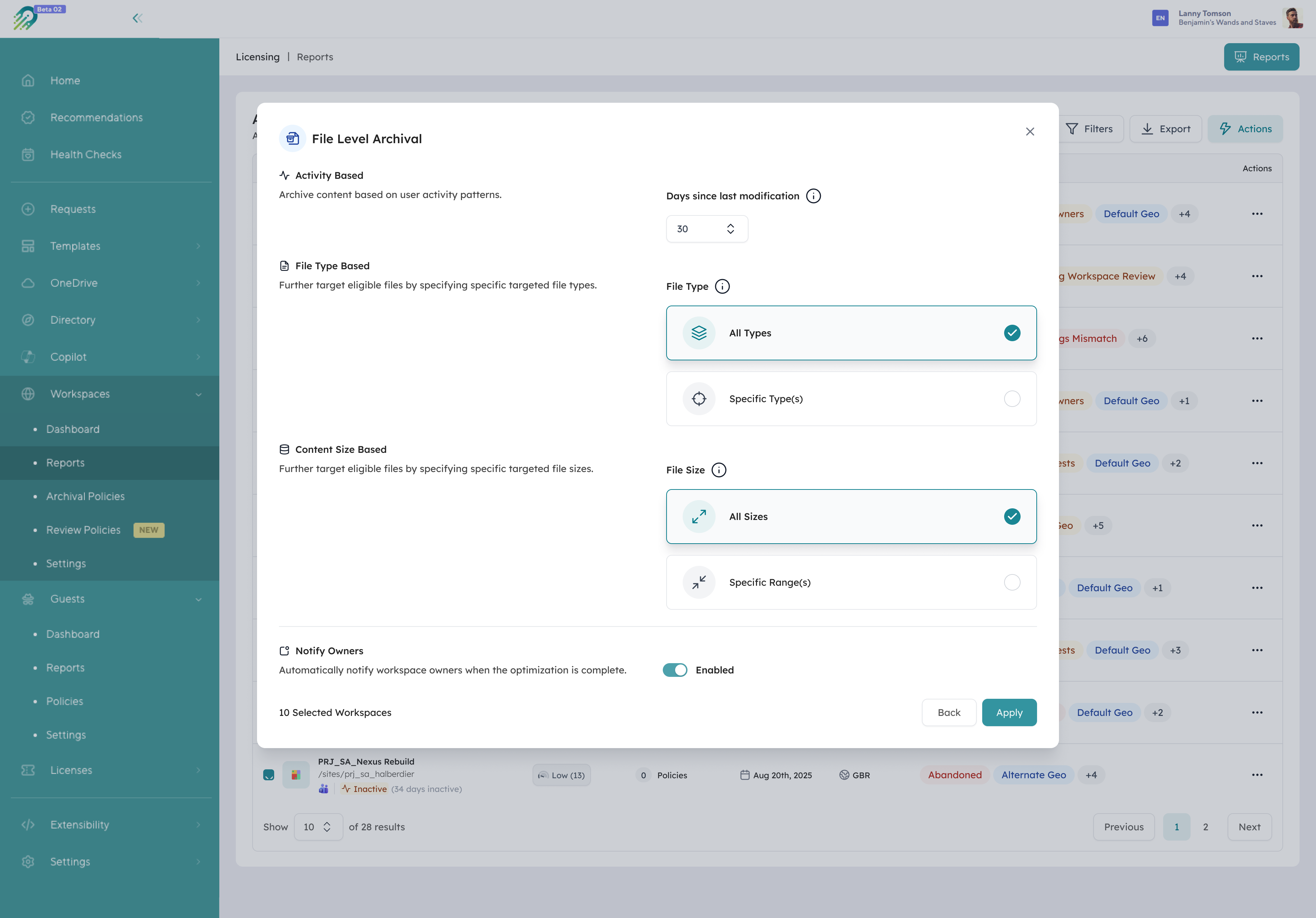The height and width of the screenshot is (918, 1316).
Task: Click the Licensing breadcrumb link
Action: tap(257, 57)
